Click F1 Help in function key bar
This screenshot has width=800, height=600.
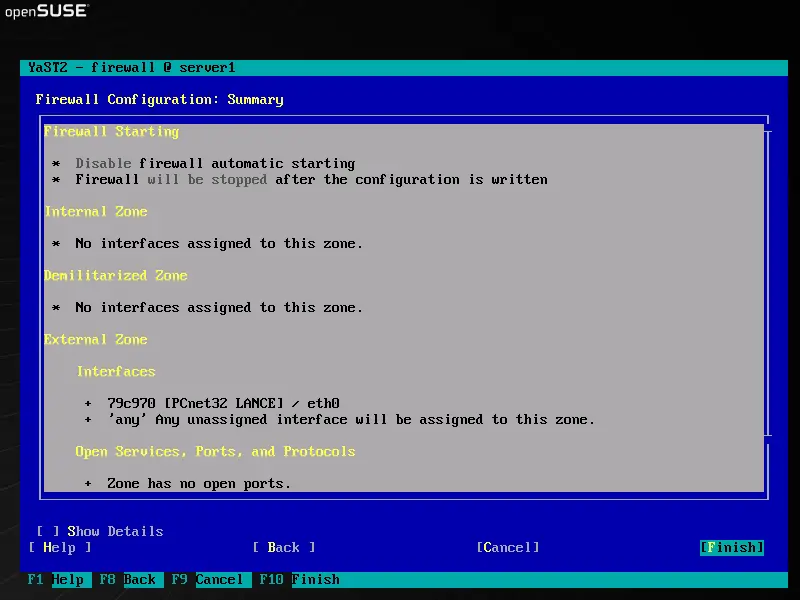point(56,579)
